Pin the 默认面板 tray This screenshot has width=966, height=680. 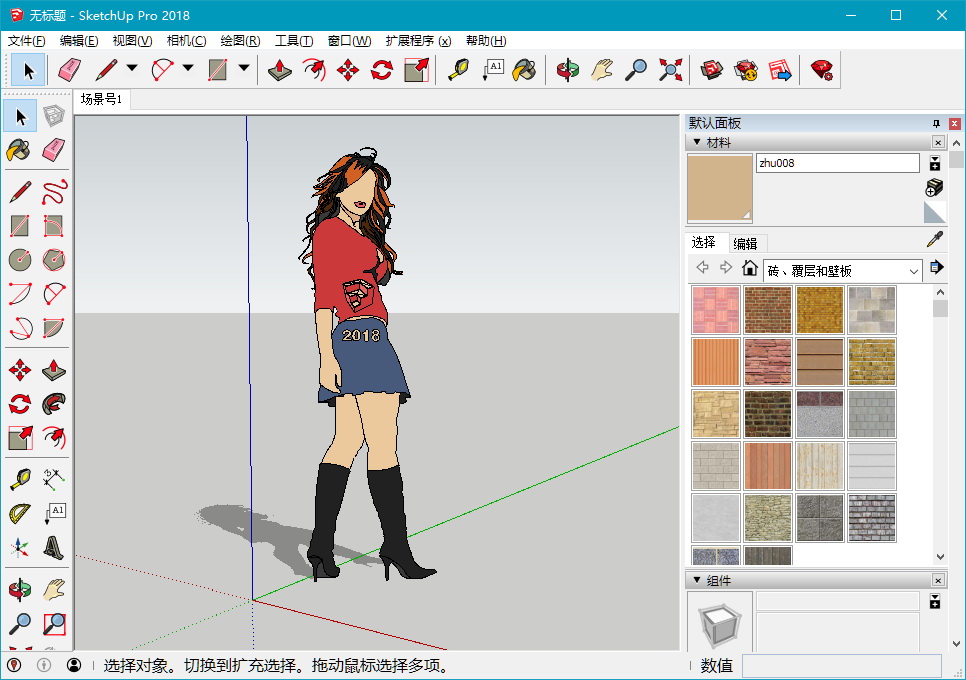pyautogui.click(x=936, y=124)
